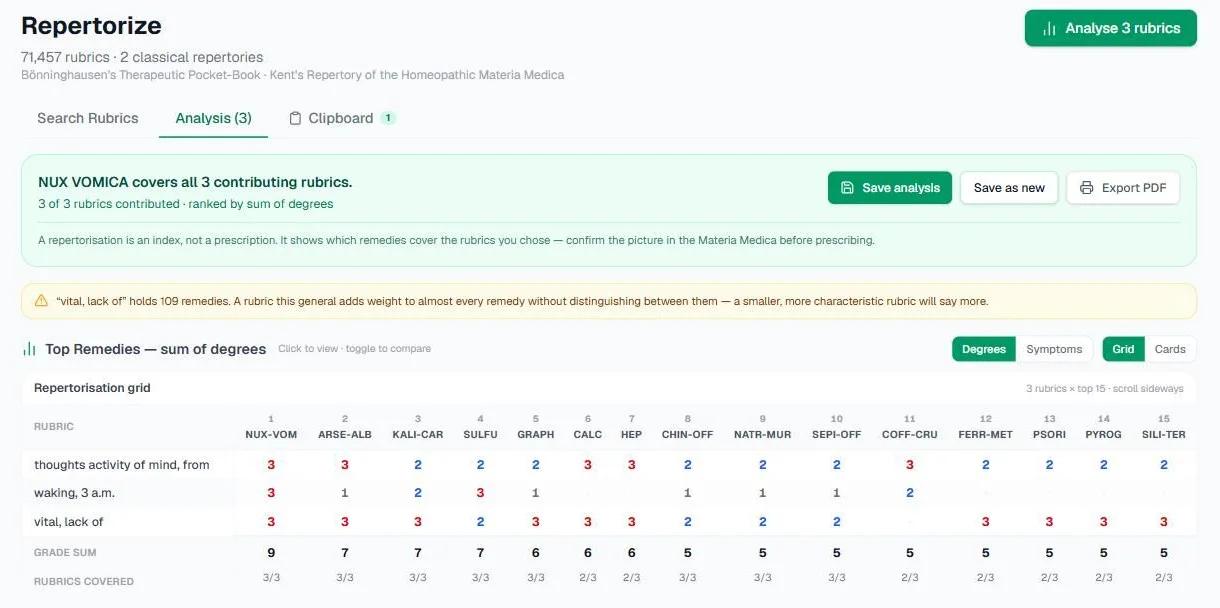Screen dimensions: 1220x608
Task: Click the bar chart icon beside Top Remedies
Action: point(29,349)
